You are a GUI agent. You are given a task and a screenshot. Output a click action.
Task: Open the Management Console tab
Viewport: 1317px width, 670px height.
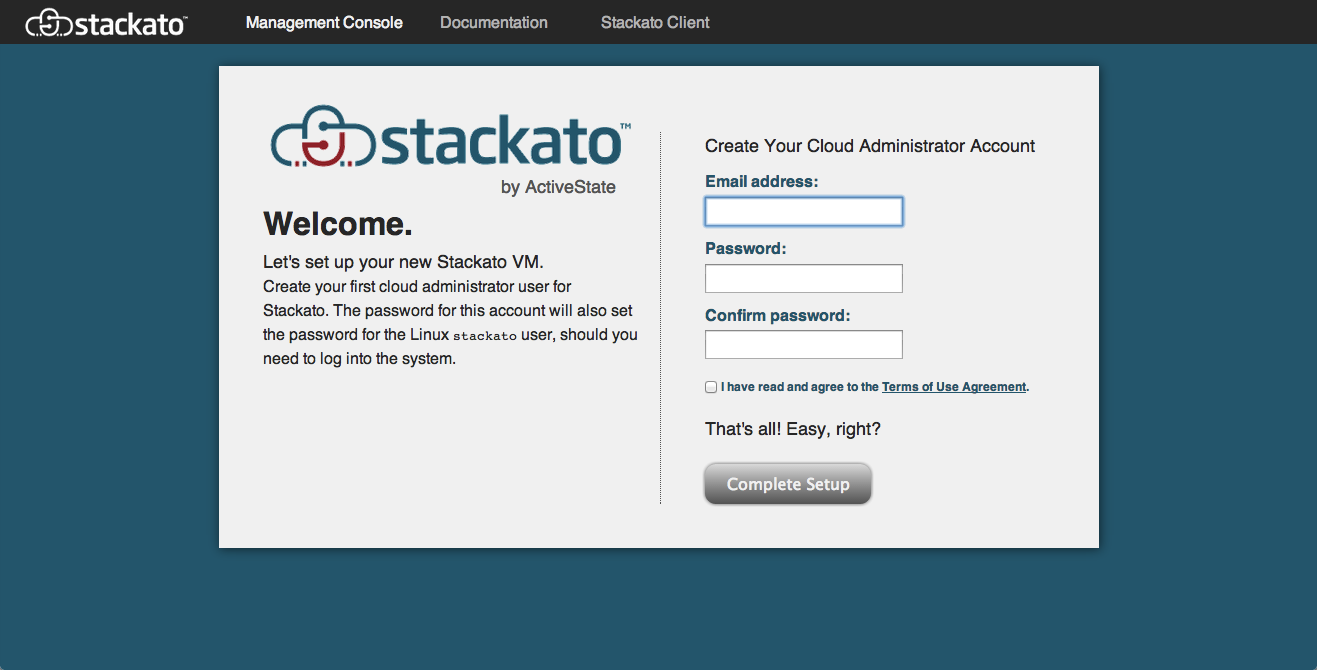324,22
